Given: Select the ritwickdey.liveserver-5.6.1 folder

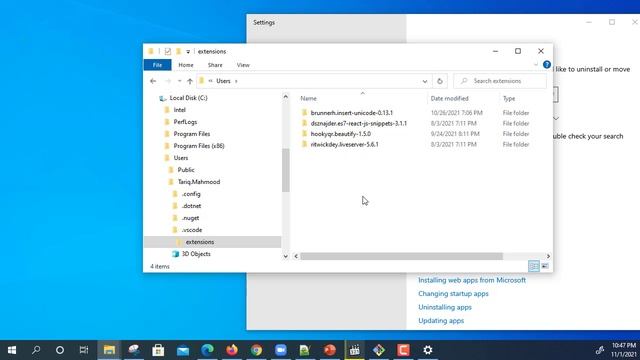Looking at the screenshot, I should [344, 144].
